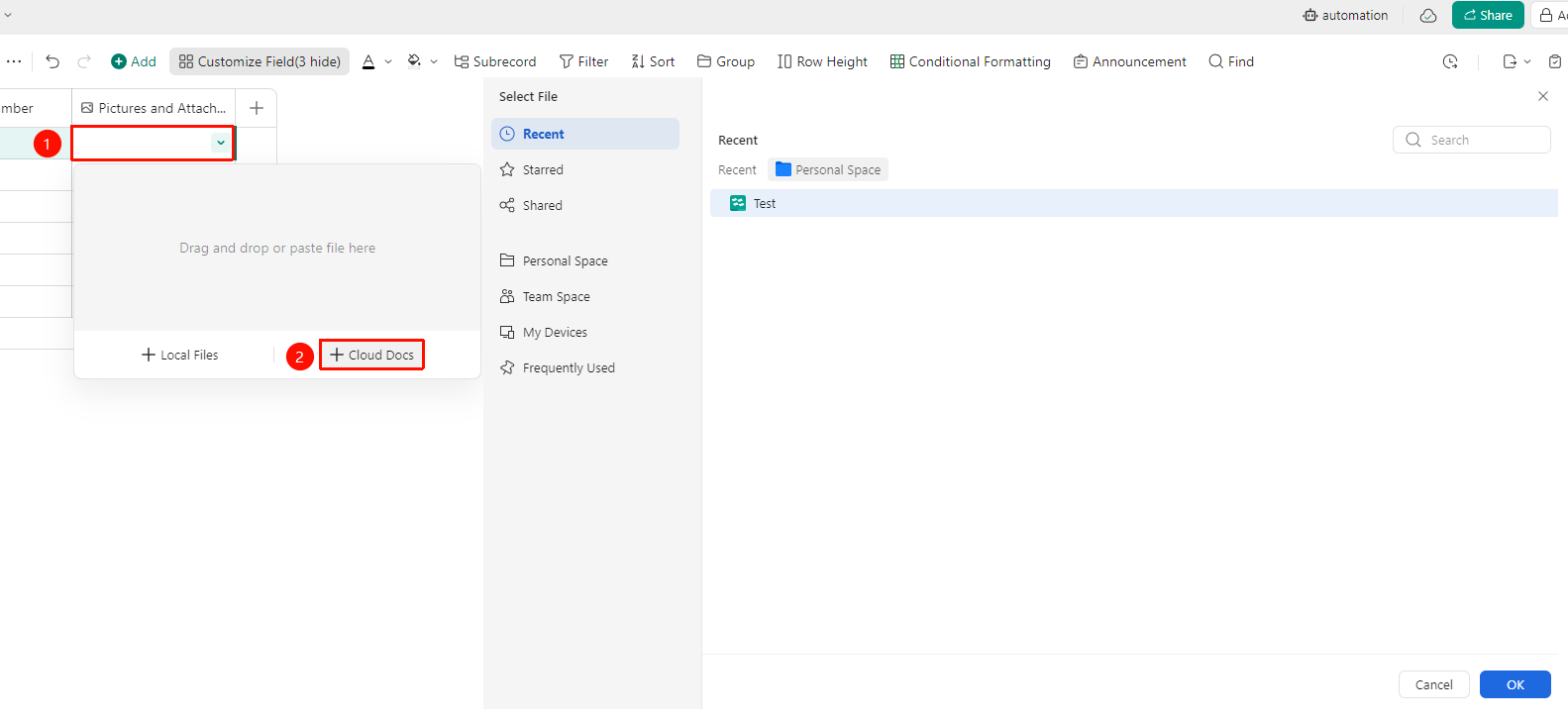The image size is (1568, 723).
Task: Select the Recent tab in Select File
Action: pos(585,134)
